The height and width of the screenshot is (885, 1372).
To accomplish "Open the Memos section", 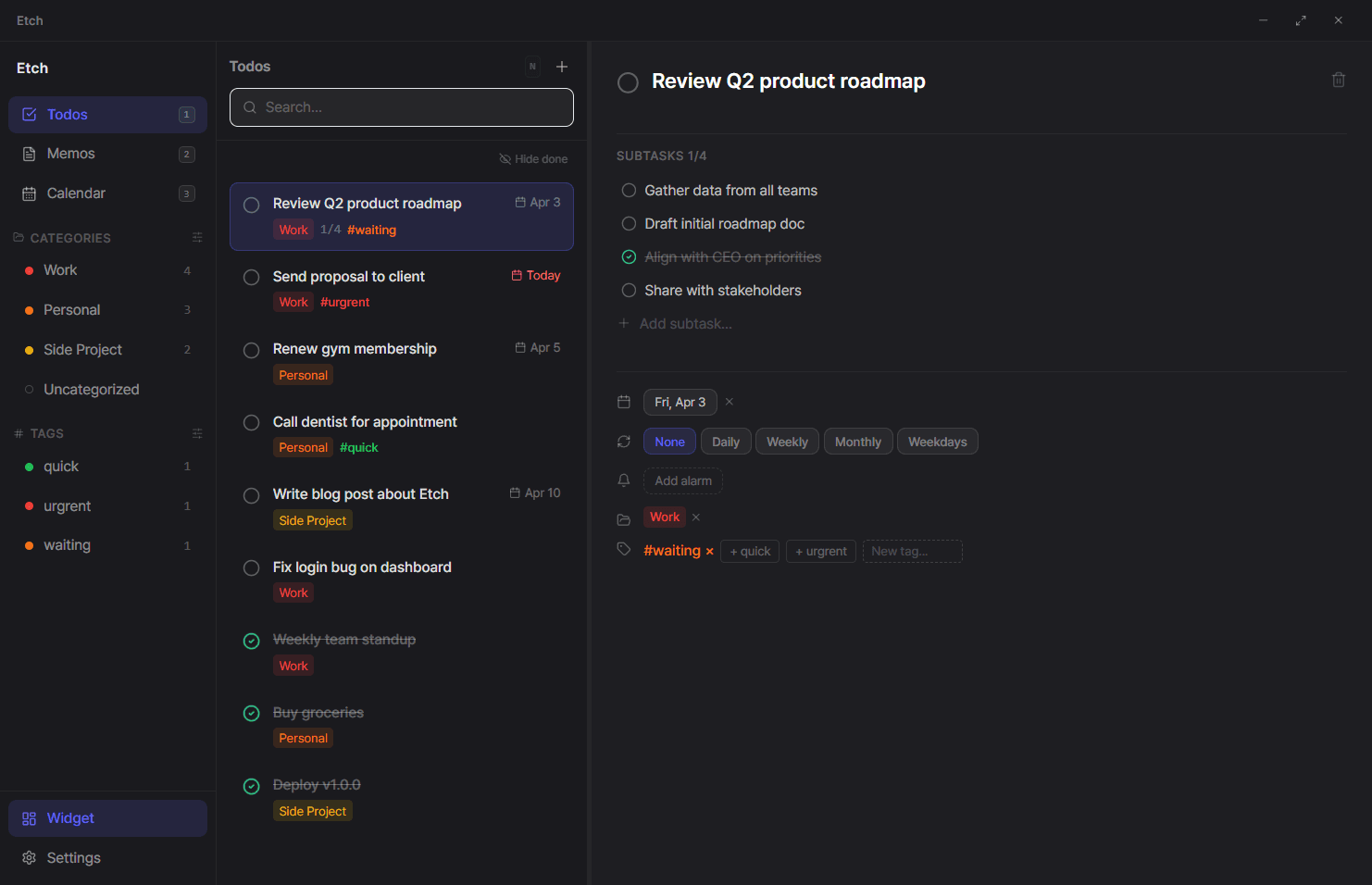I will click(71, 154).
